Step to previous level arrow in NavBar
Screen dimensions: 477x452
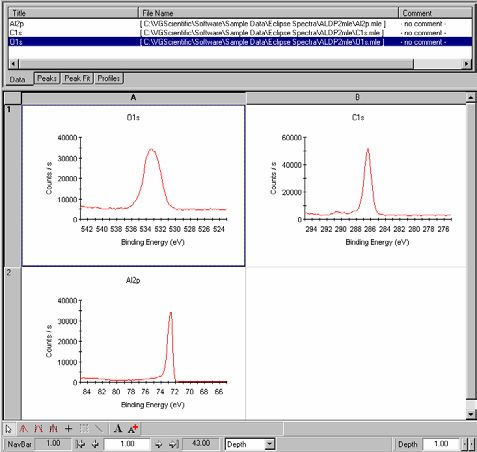tap(95, 444)
